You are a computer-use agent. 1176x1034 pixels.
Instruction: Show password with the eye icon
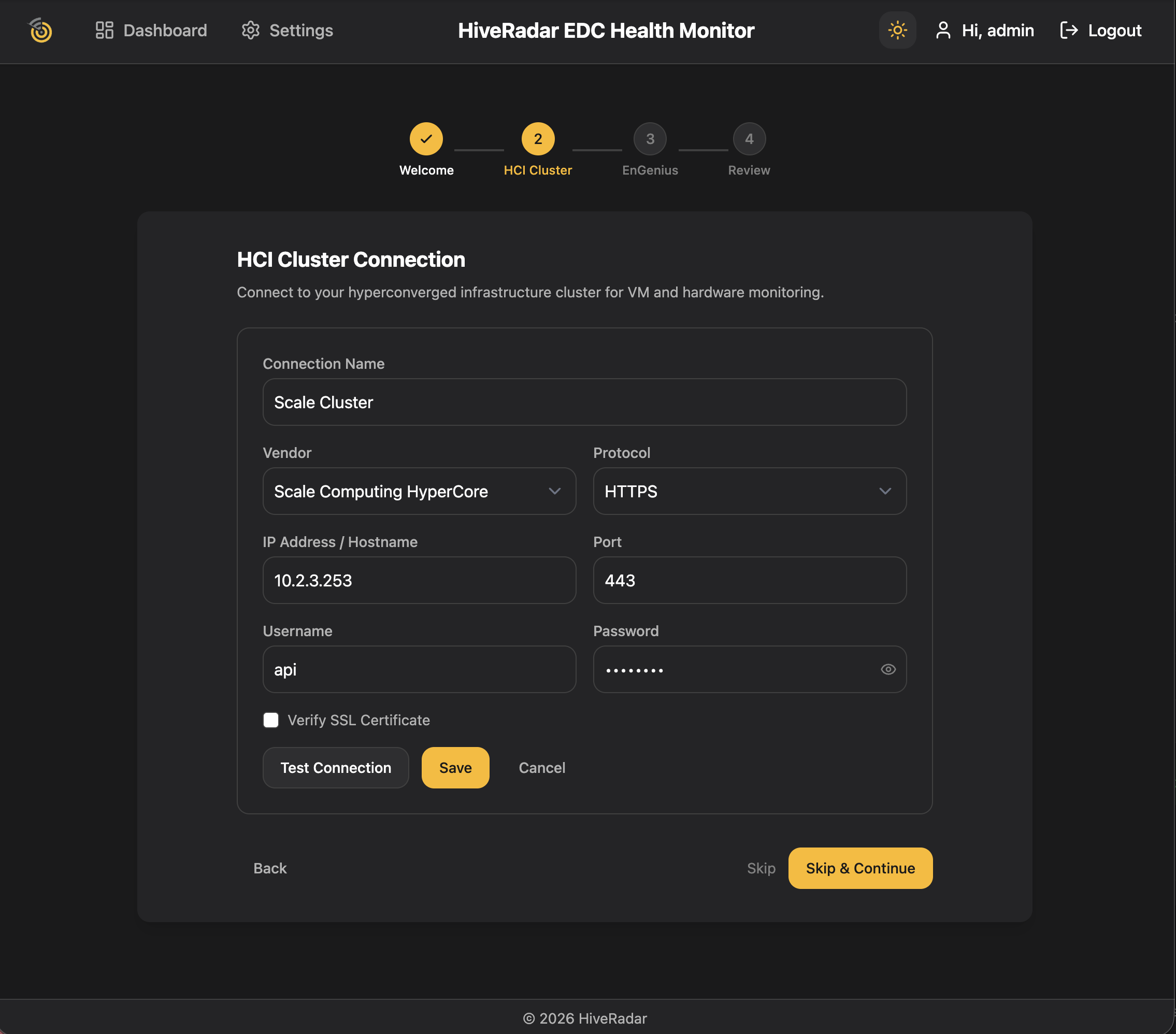click(x=888, y=670)
